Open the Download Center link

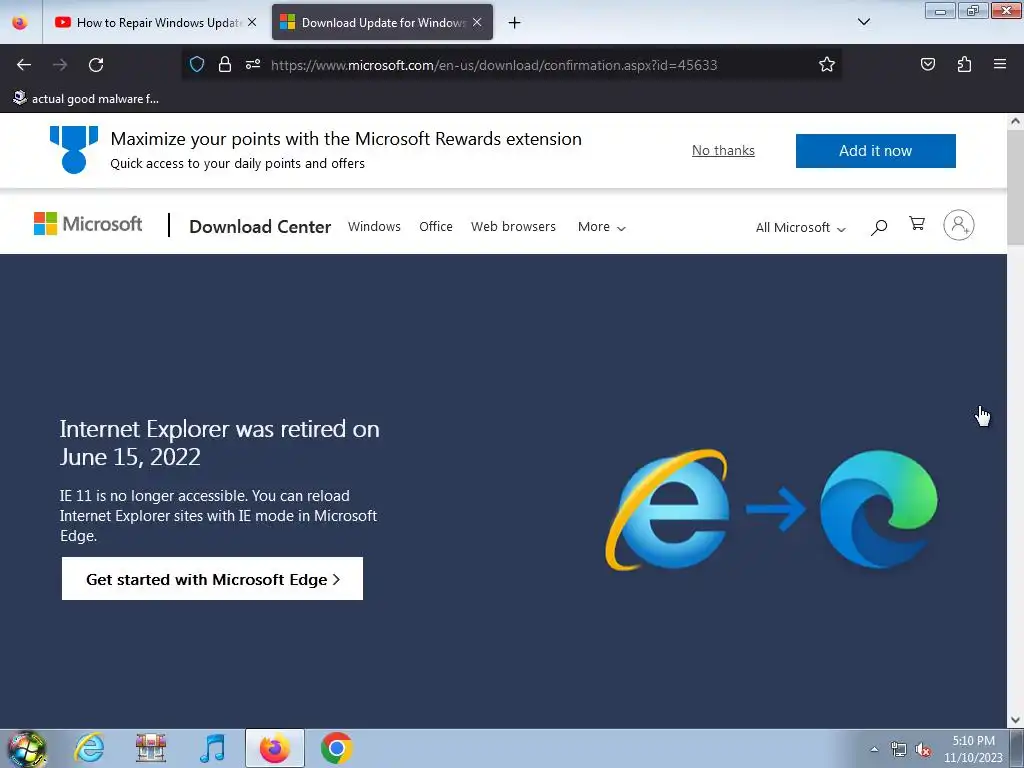coord(260,227)
